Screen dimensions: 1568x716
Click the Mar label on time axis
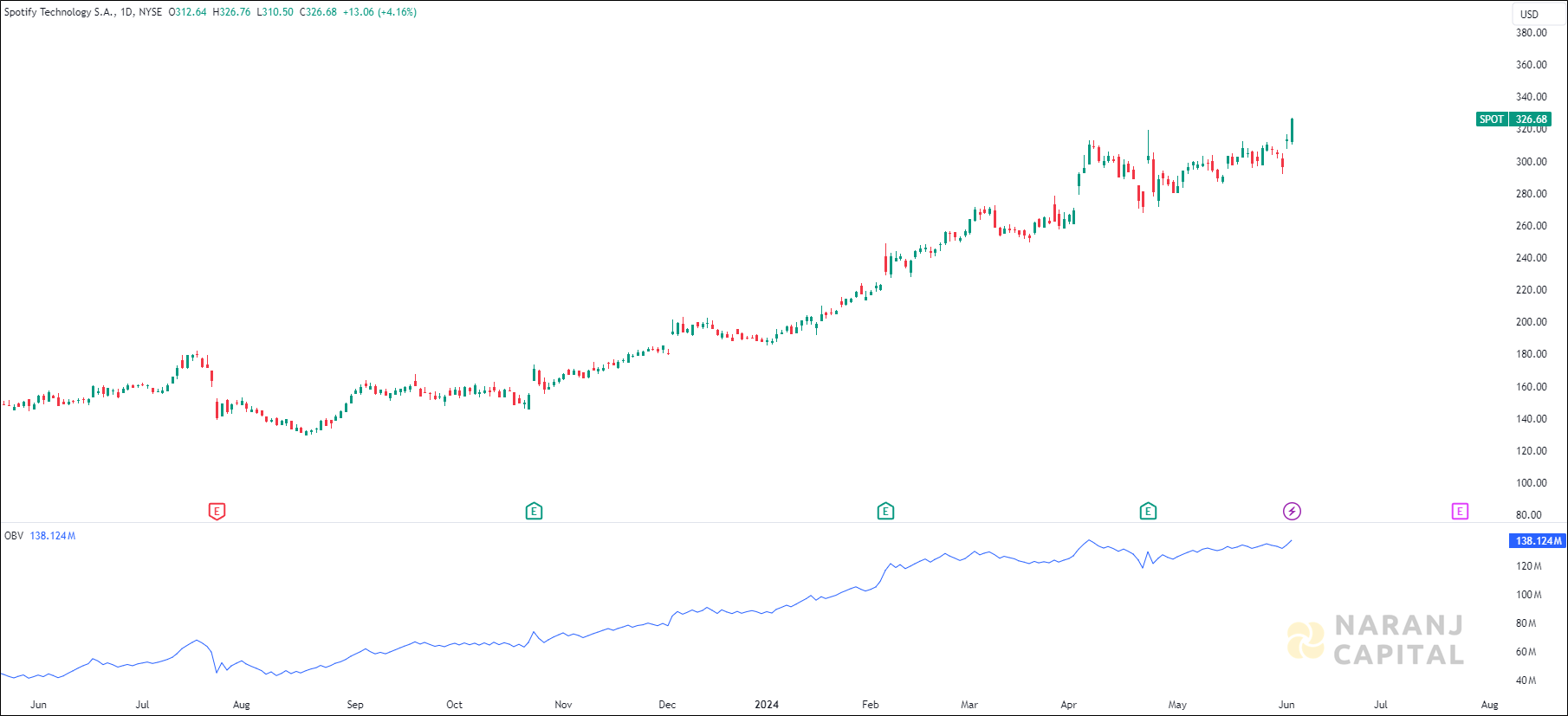point(969,705)
